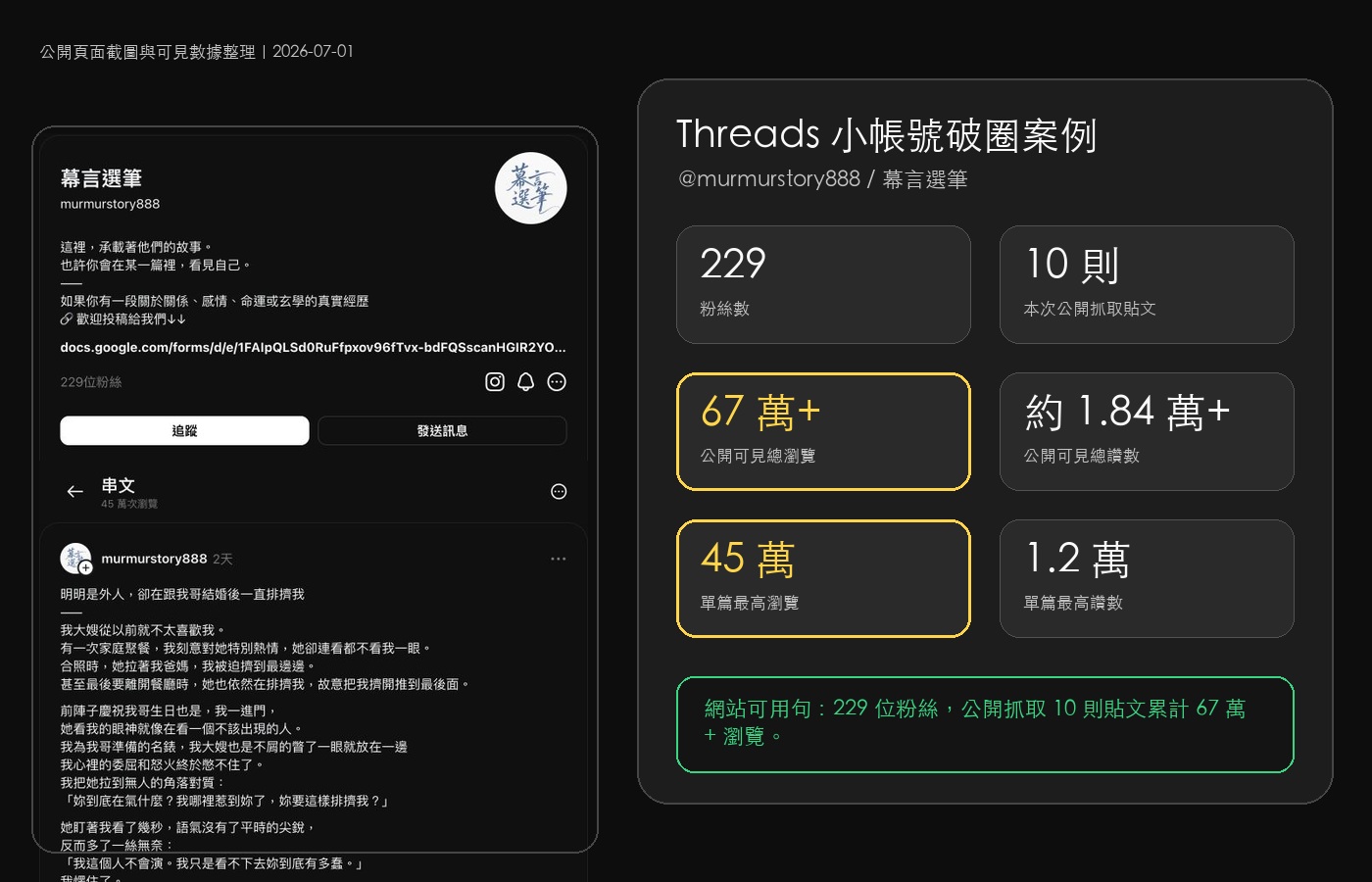This screenshot has width=1372, height=882.
Task: Click the 追蹤 follow button
Action: click(x=184, y=430)
